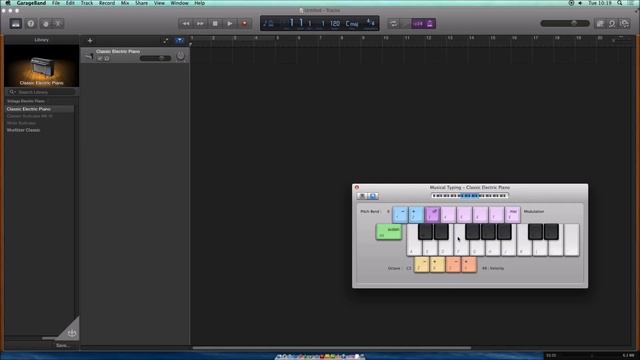Open the Loop Browser button
This screenshot has height=360, width=640.
(612, 24)
